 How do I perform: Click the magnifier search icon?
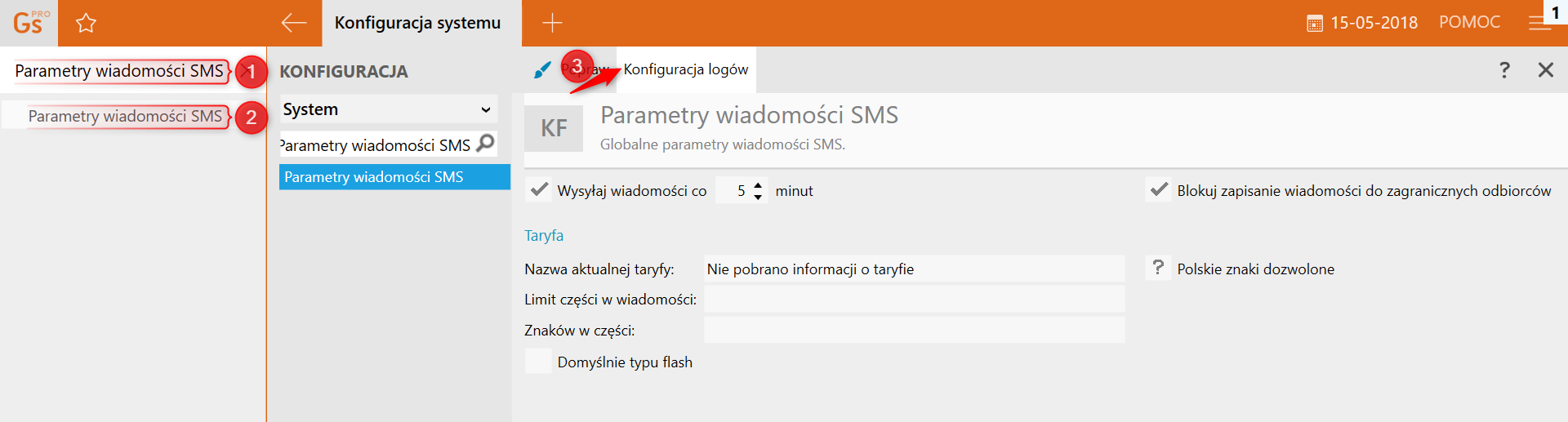coord(485,144)
